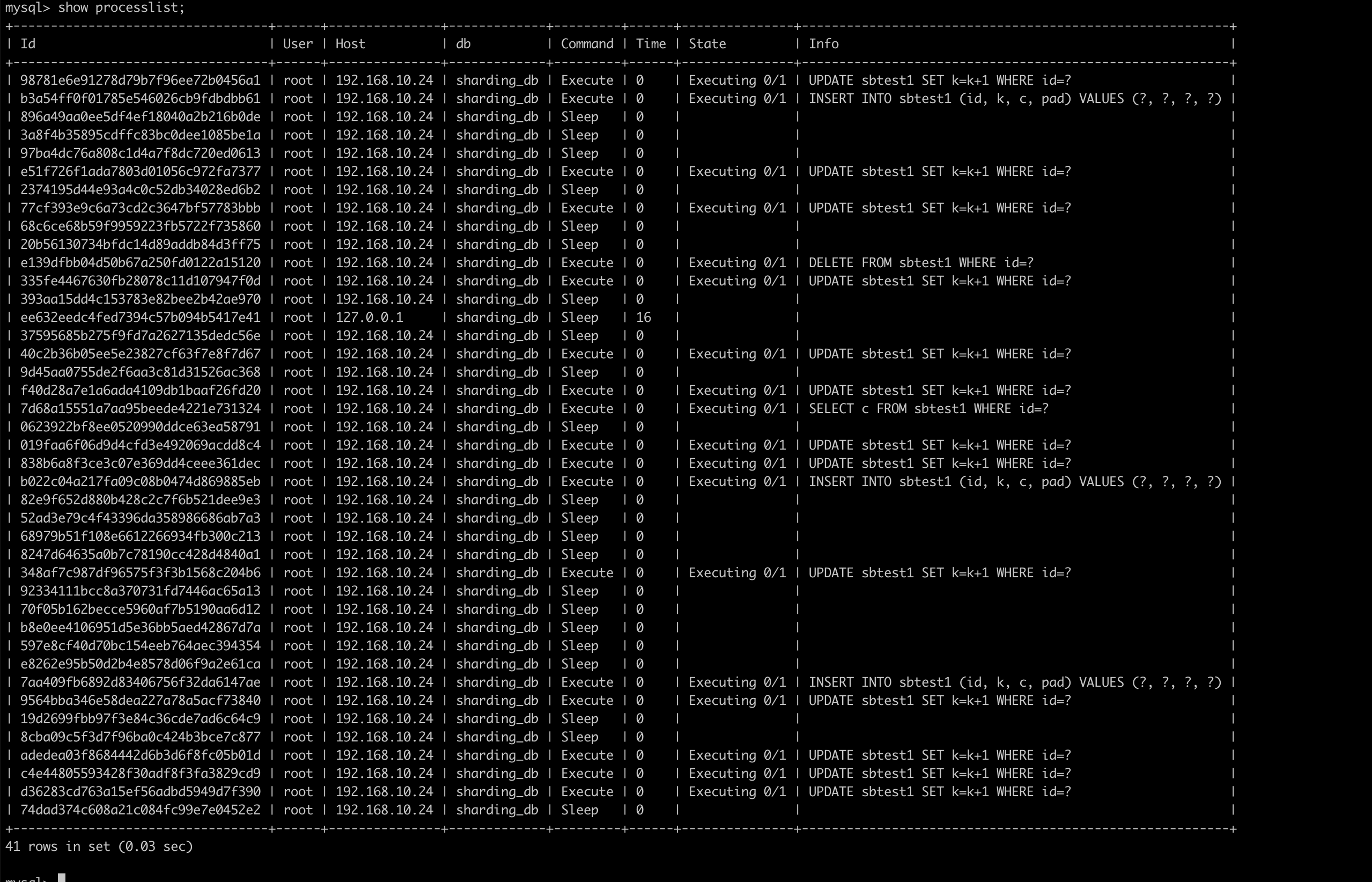Click the db column header
The width and height of the screenshot is (1372, 882).
pyautogui.click(x=463, y=44)
